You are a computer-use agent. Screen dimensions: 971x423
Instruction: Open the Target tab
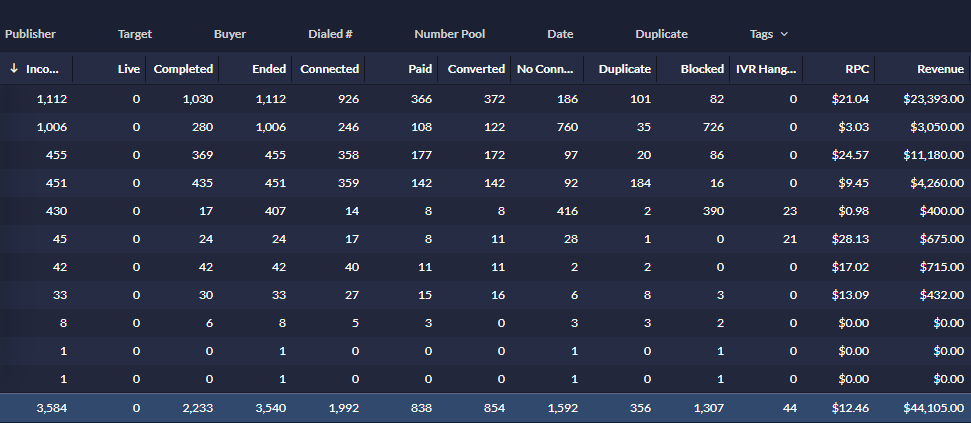click(x=135, y=34)
